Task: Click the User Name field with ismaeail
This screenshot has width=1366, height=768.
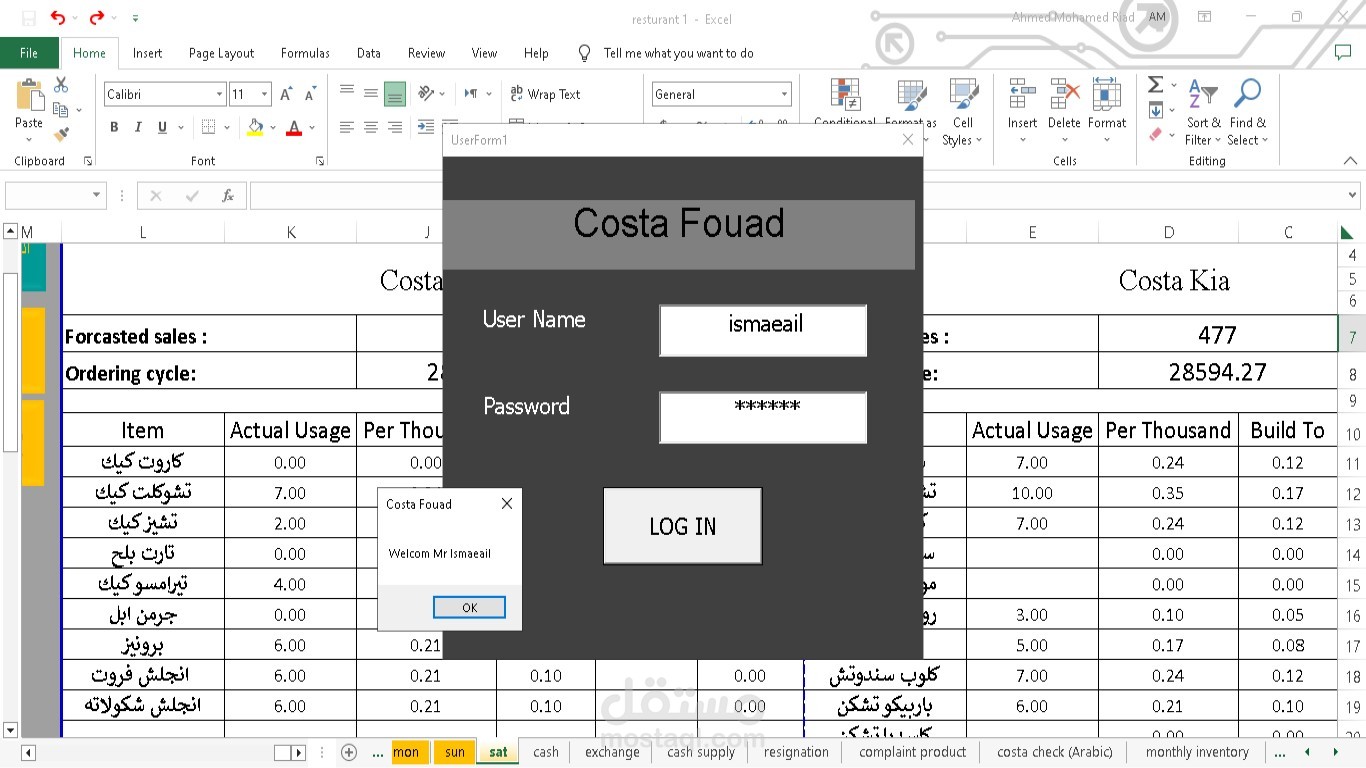Action: [x=763, y=331]
